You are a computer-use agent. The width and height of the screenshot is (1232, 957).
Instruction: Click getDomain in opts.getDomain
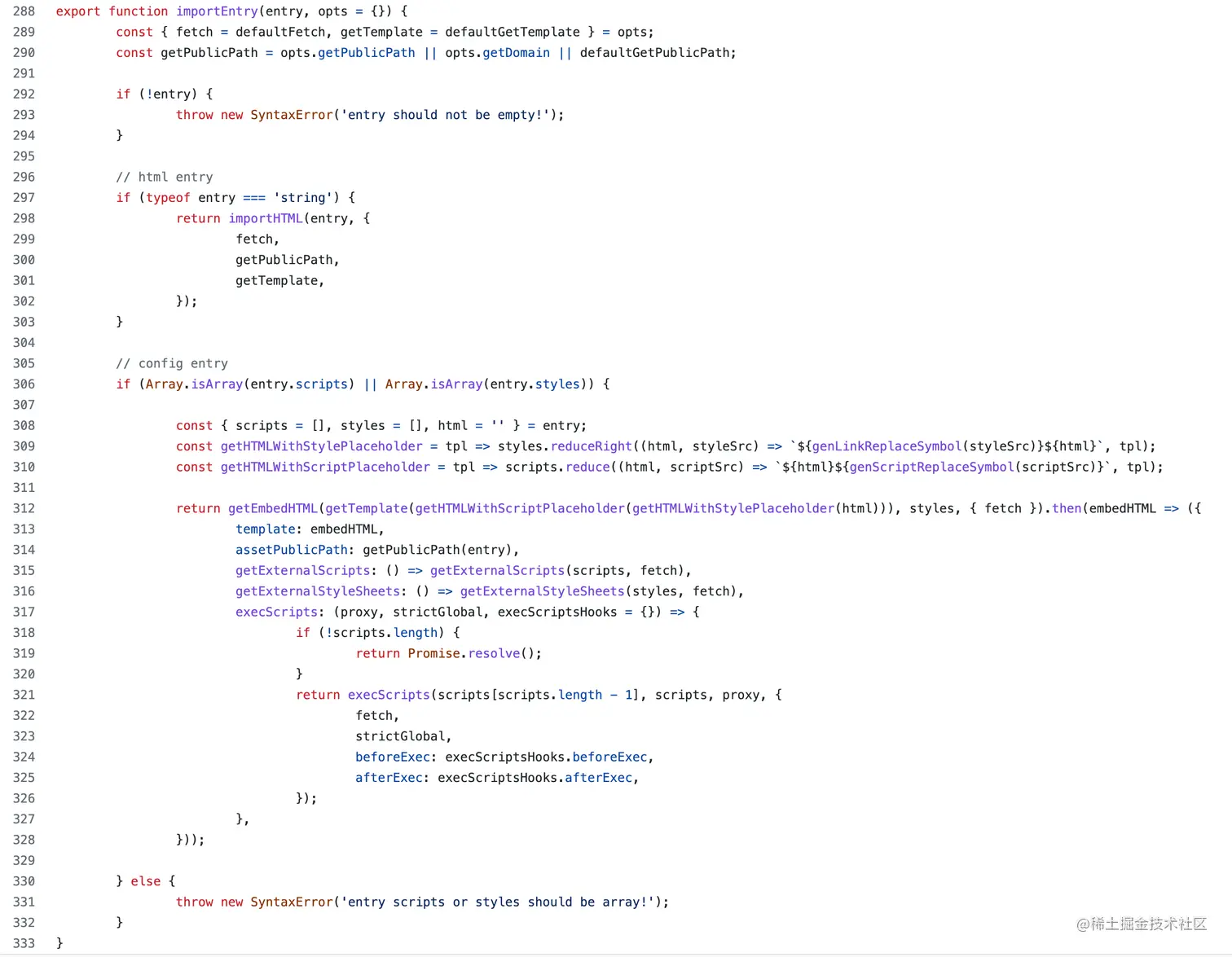point(516,53)
